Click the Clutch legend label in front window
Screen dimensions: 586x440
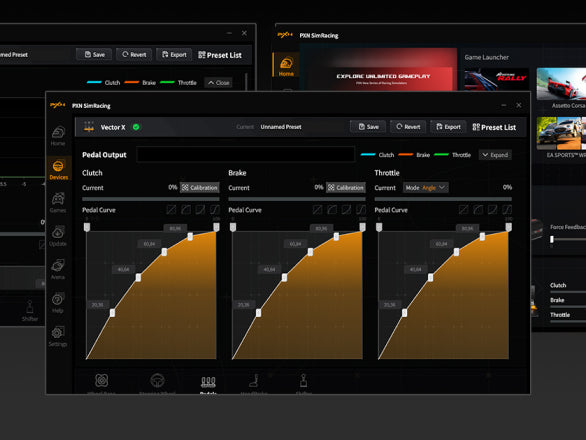coord(386,155)
